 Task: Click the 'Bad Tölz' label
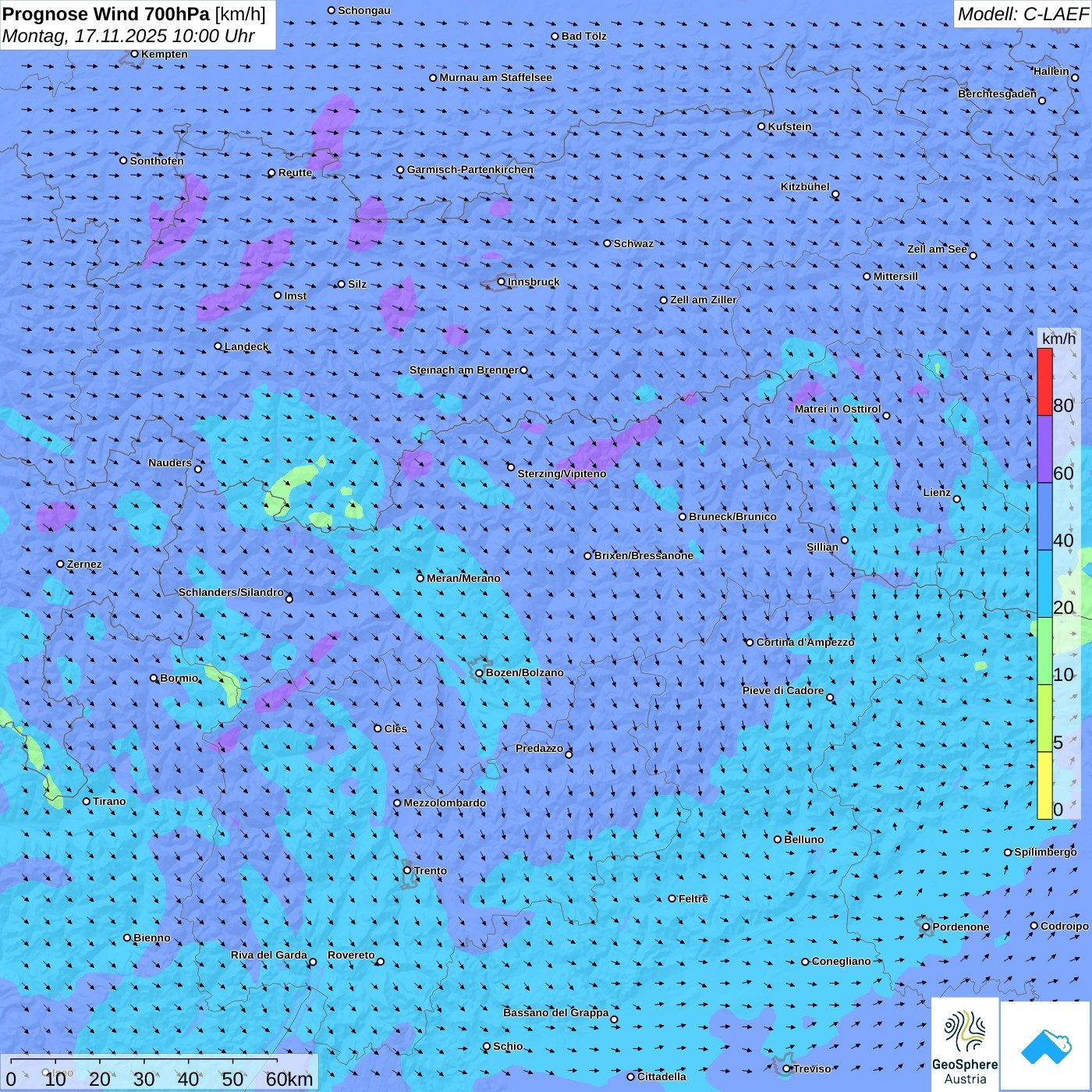click(583, 36)
